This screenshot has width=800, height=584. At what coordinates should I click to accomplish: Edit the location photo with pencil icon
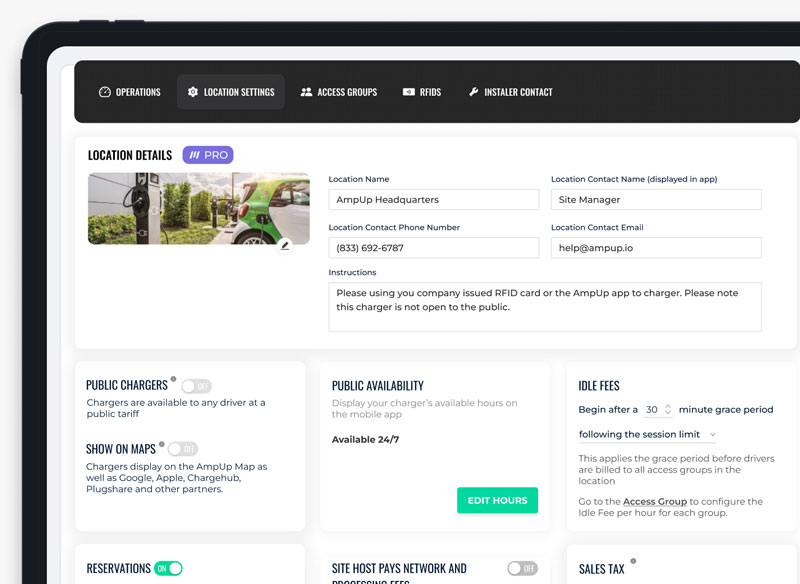tap(285, 246)
